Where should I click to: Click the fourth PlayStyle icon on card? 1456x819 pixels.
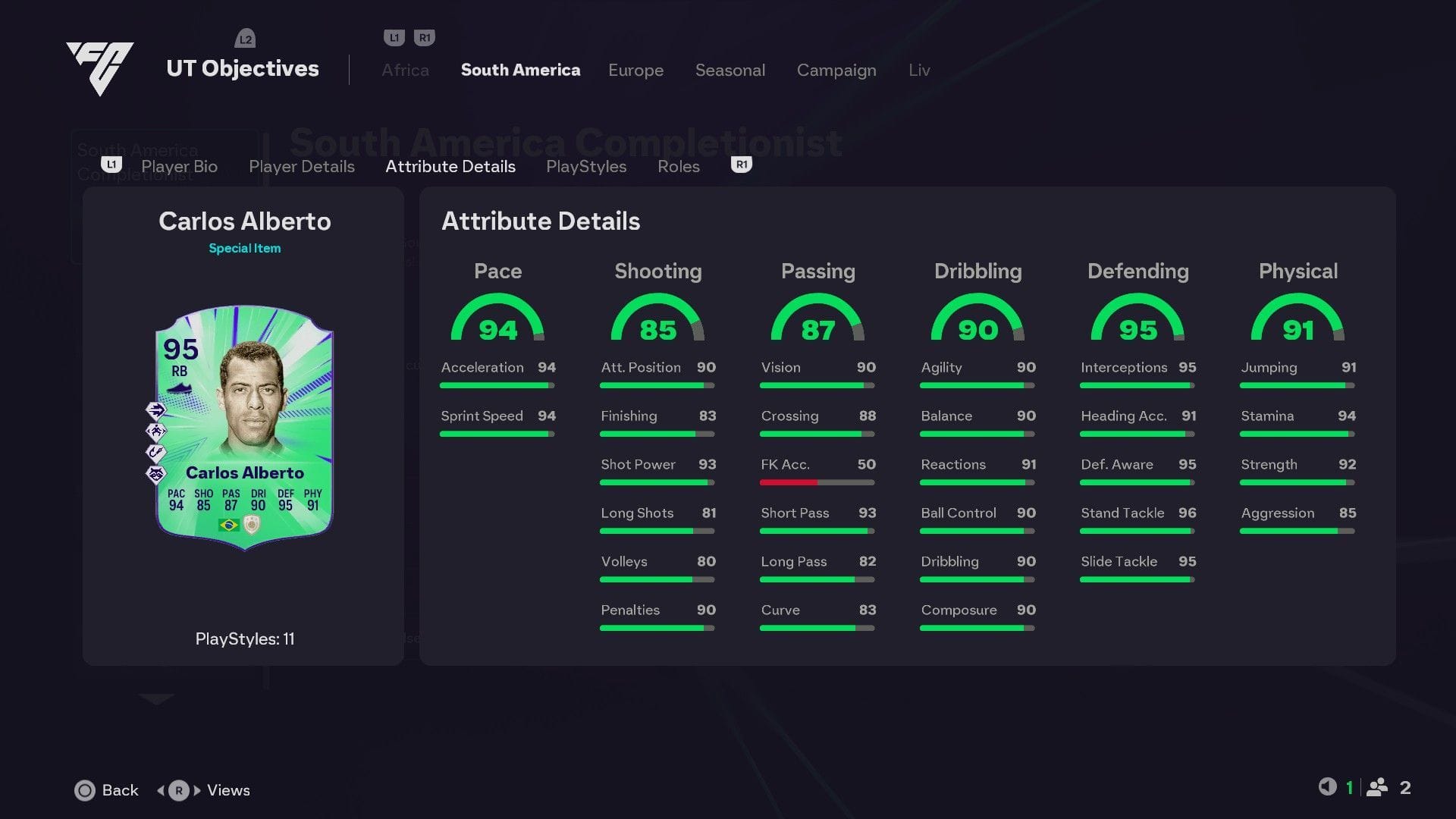[156, 475]
